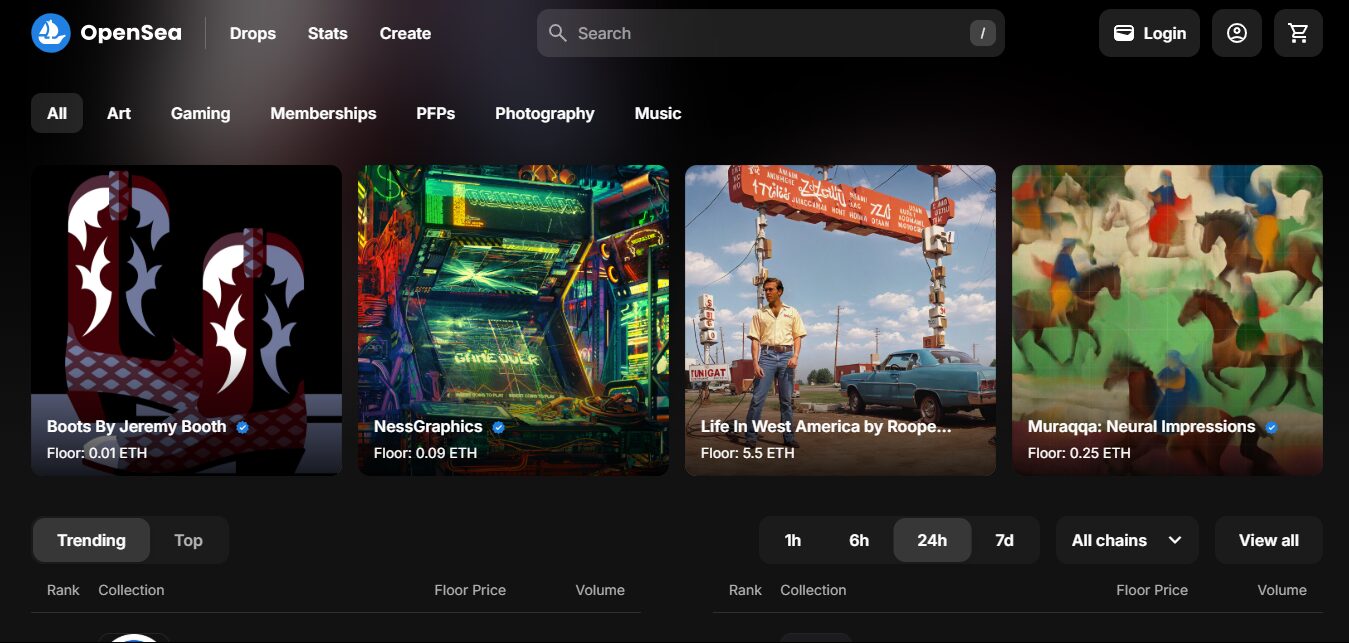The width and height of the screenshot is (1349, 643).
Task: Click verified badge next to NessGraphics
Action: (x=498, y=427)
